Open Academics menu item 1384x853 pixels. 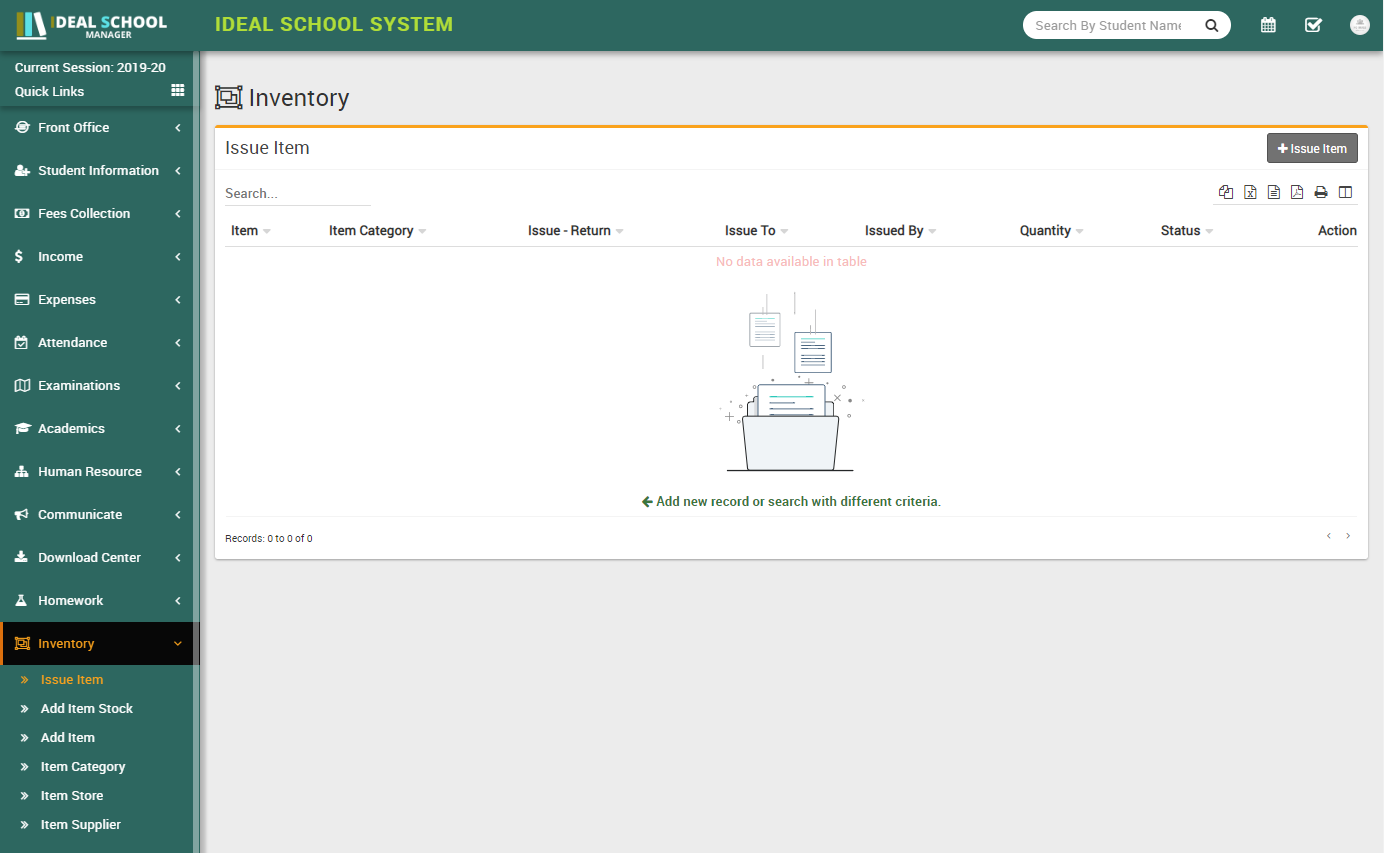(100, 428)
